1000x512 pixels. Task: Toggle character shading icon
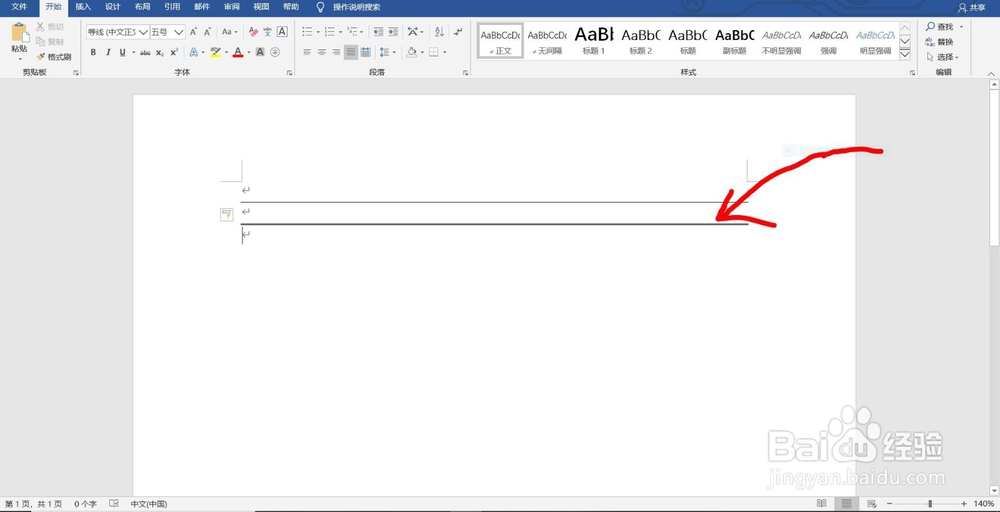coord(260,52)
